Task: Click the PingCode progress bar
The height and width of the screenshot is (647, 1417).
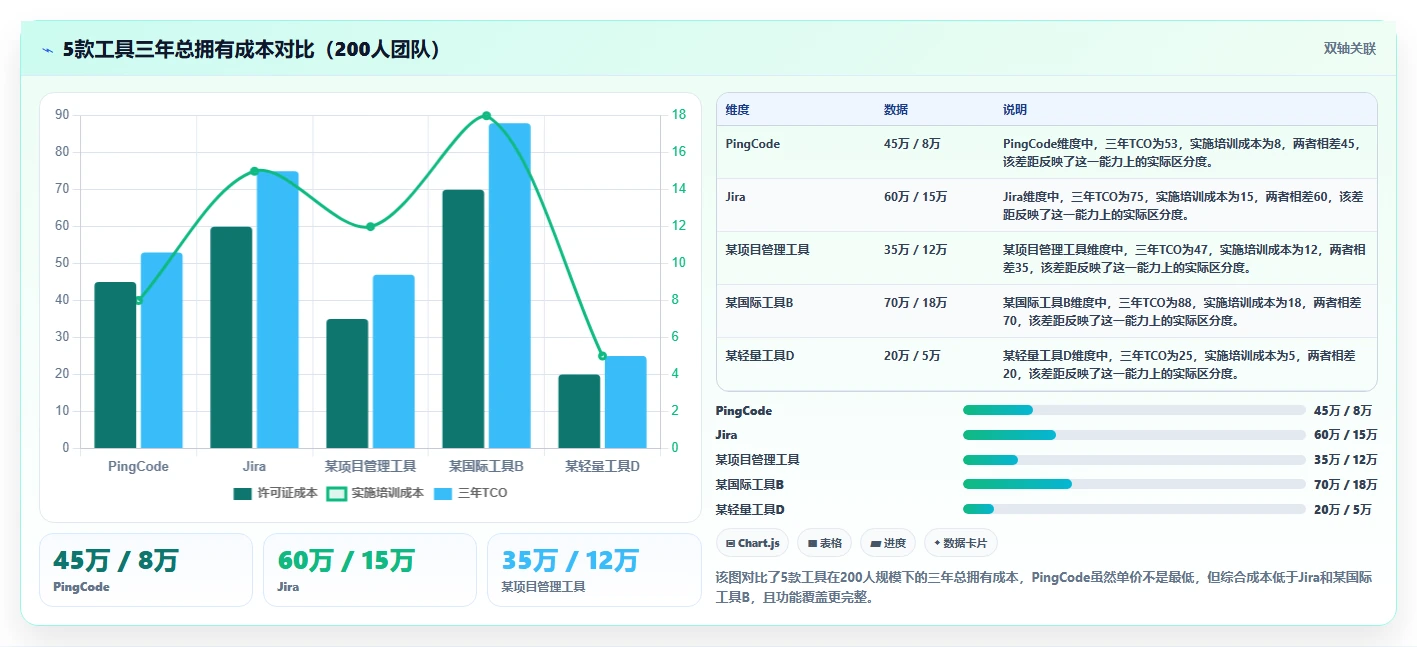Action: coord(1134,410)
